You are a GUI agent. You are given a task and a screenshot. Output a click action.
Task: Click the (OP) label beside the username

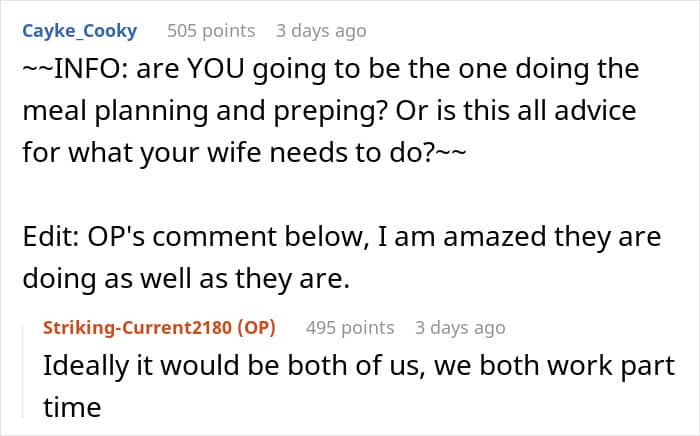click(x=257, y=327)
